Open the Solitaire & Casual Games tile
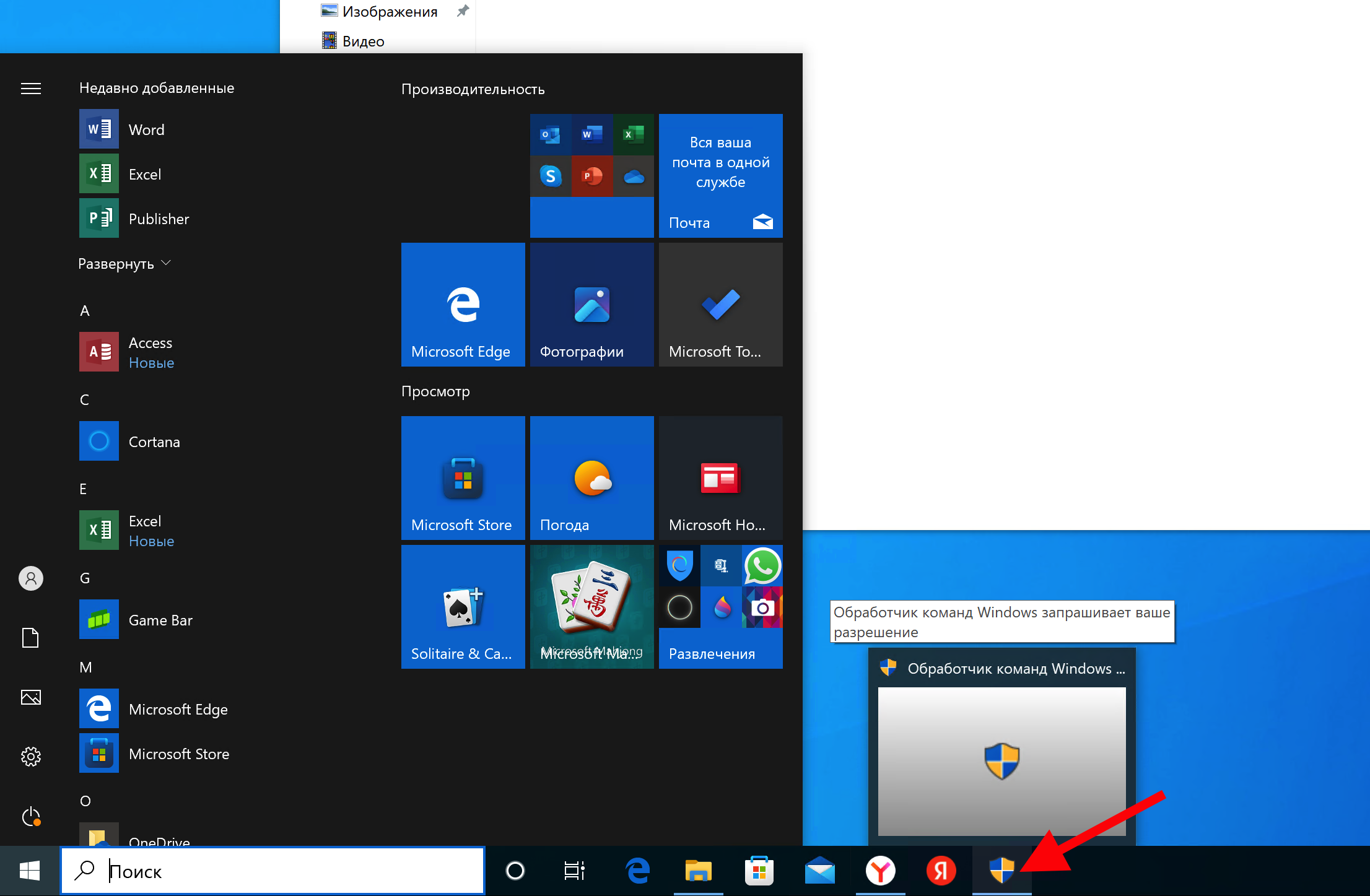Viewport: 1370px width, 896px height. (x=463, y=607)
